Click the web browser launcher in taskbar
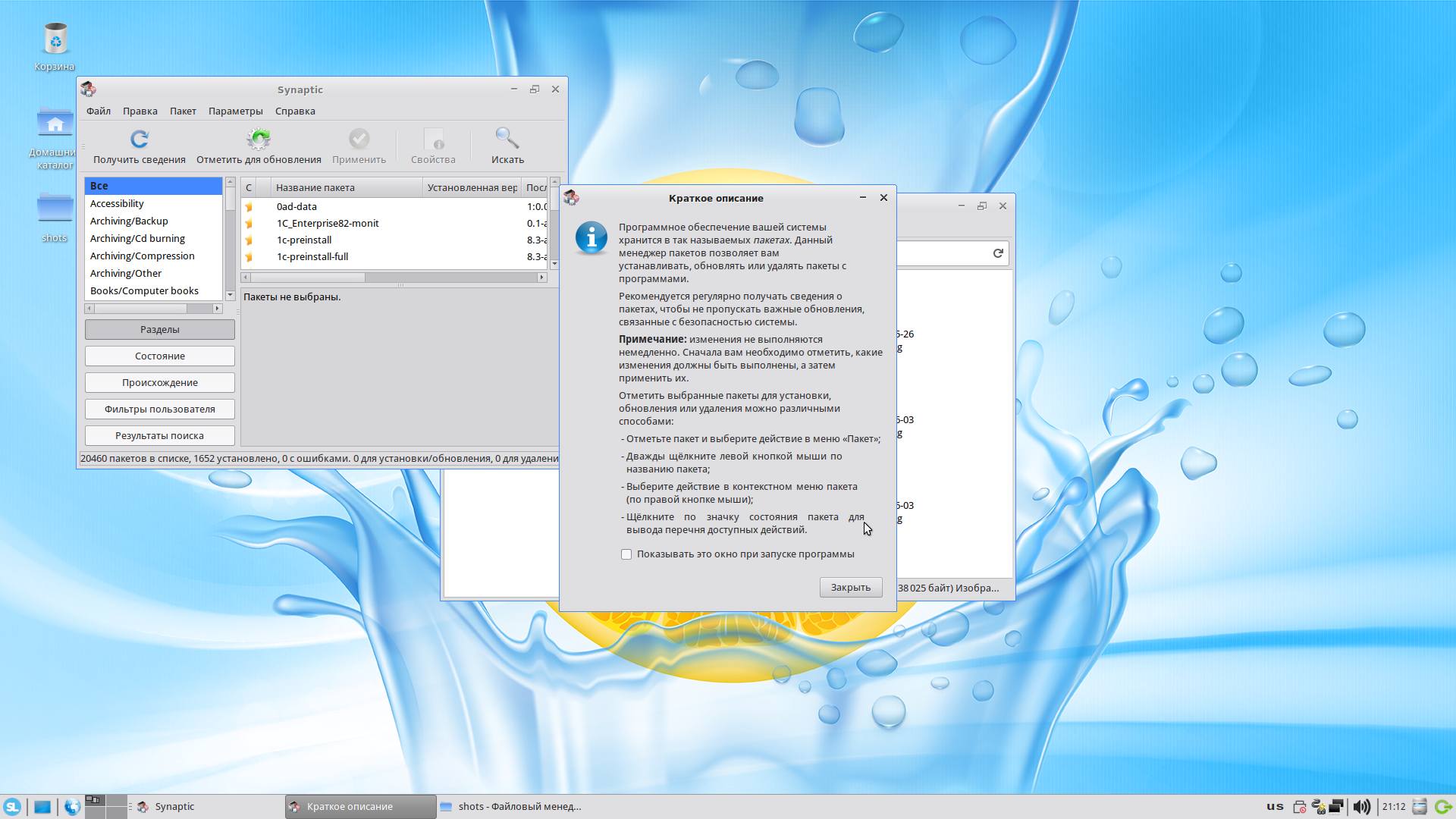This screenshot has width=1456, height=819. 72,807
